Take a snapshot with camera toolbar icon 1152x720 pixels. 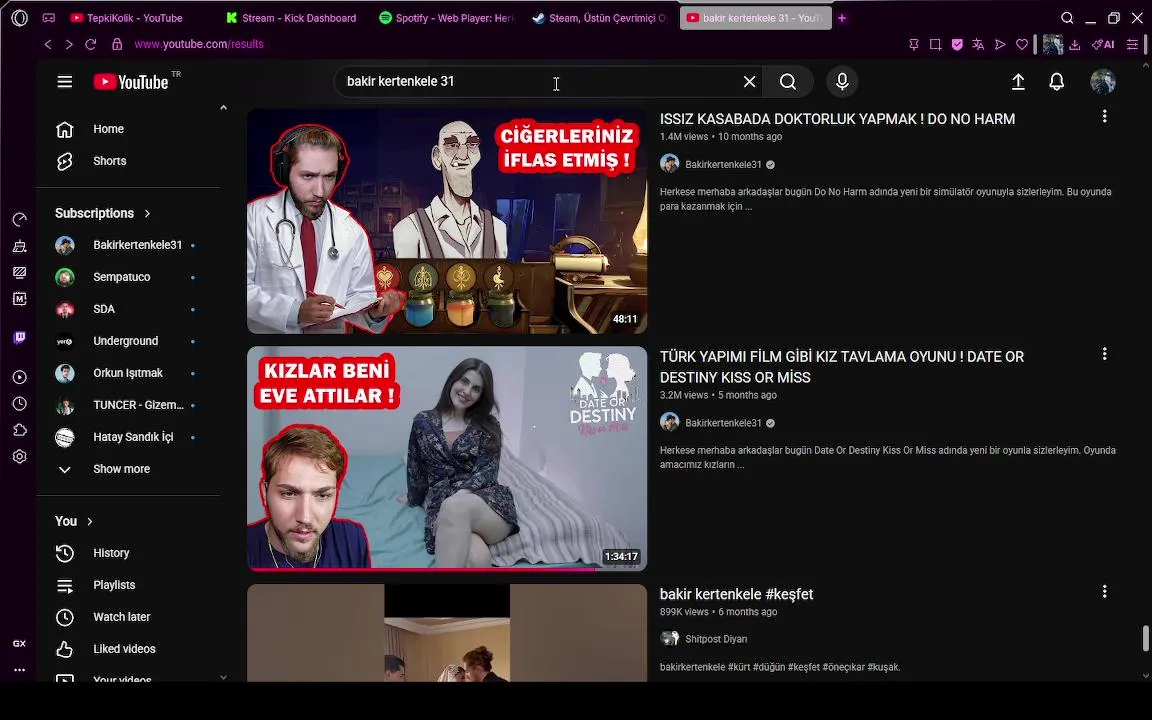935,45
